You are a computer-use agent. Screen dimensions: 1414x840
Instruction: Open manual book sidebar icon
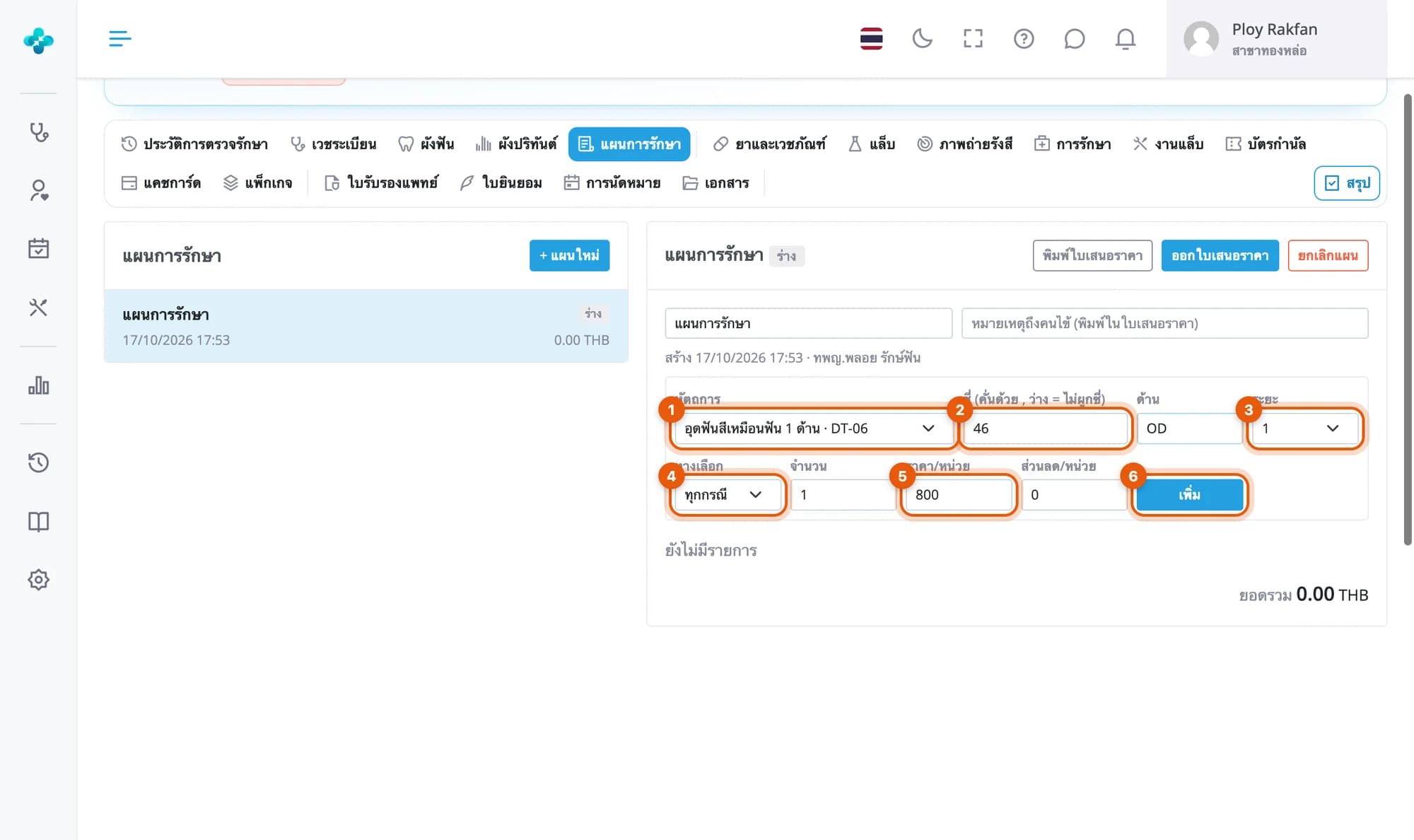click(38, 522)
